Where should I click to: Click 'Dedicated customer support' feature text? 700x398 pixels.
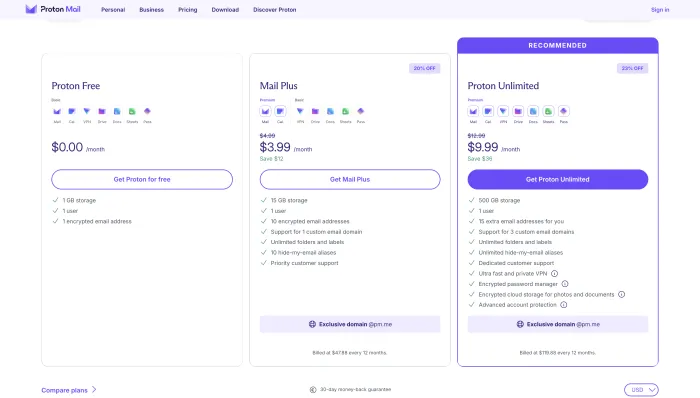pos(516,263)
